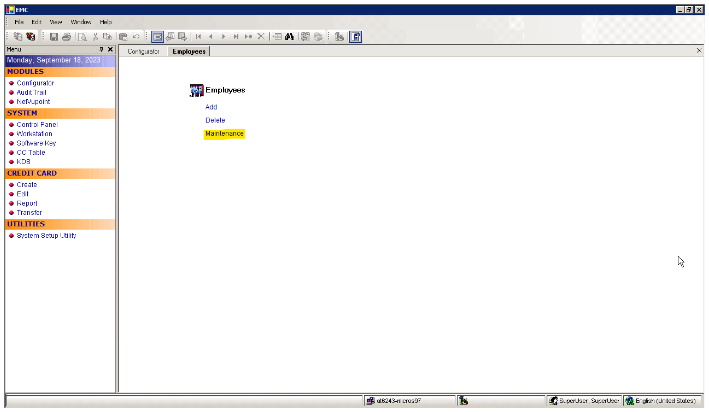Open CC Table under System
This screenshot has width=709, height=412.
[31, 152]
